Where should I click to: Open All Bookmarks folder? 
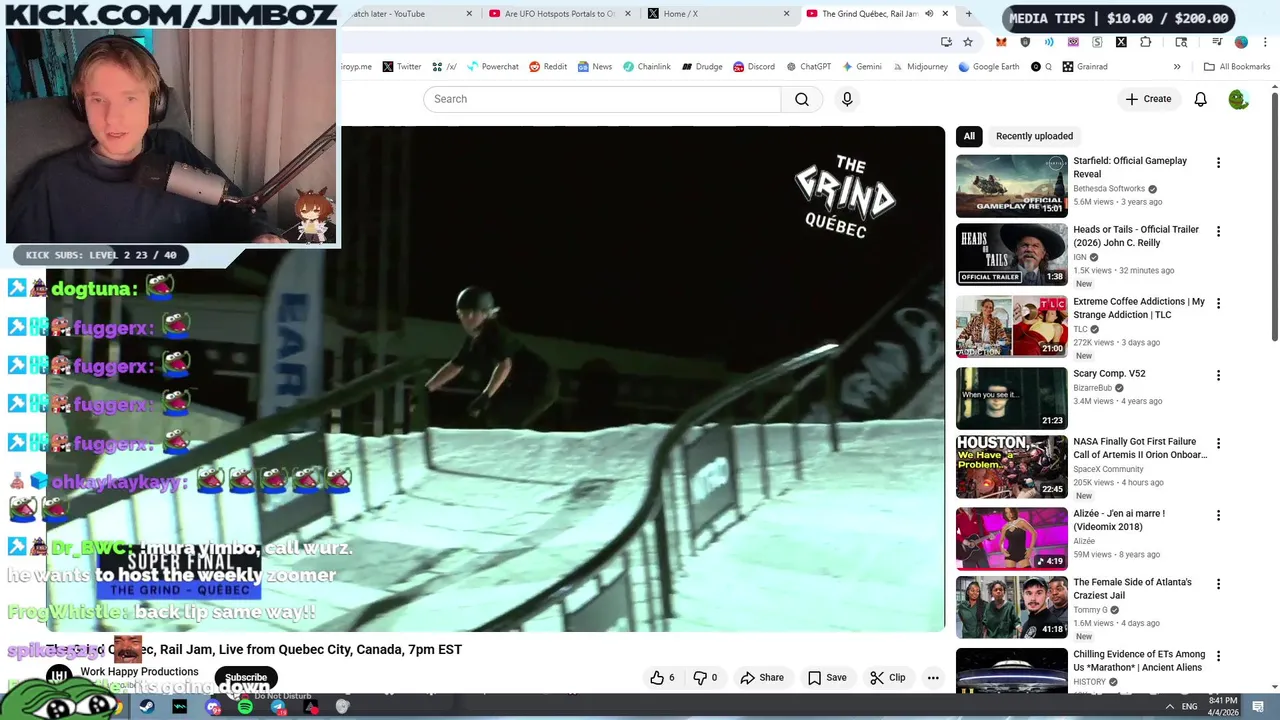(1237, 67)
